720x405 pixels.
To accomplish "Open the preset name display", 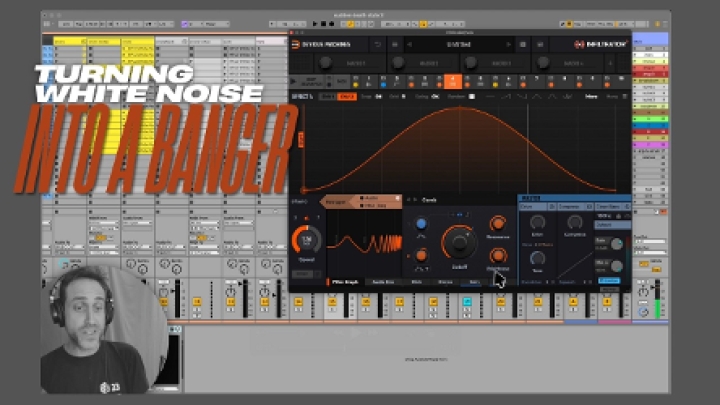I will point(459,45).
